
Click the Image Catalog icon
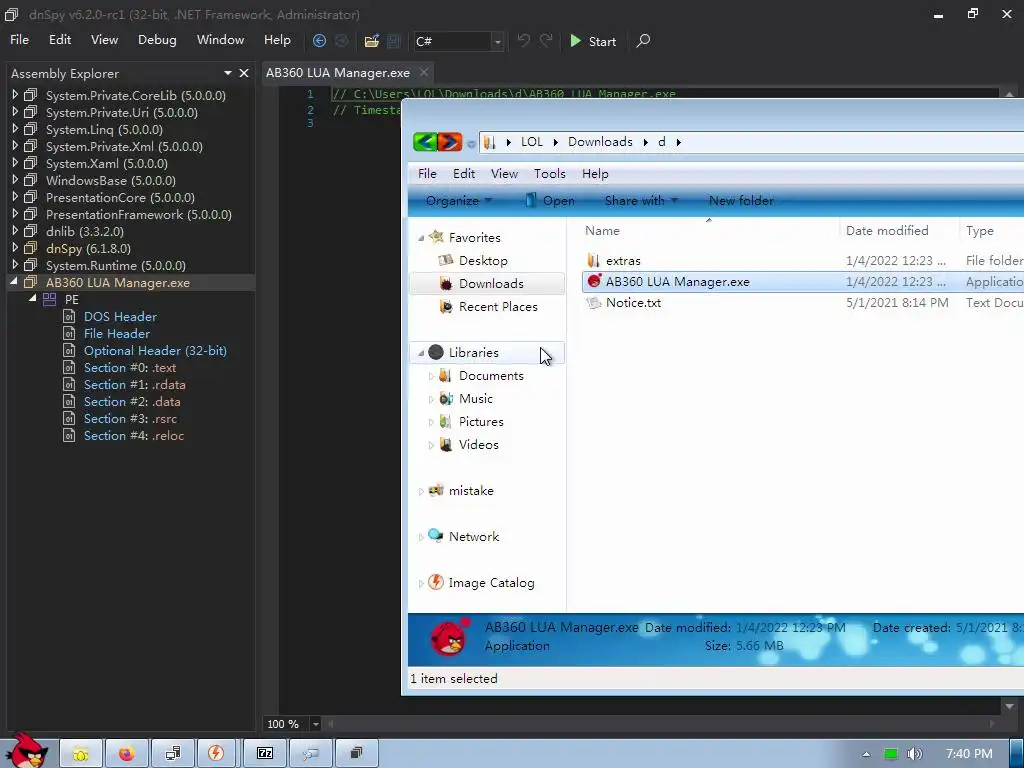point(436,582)
